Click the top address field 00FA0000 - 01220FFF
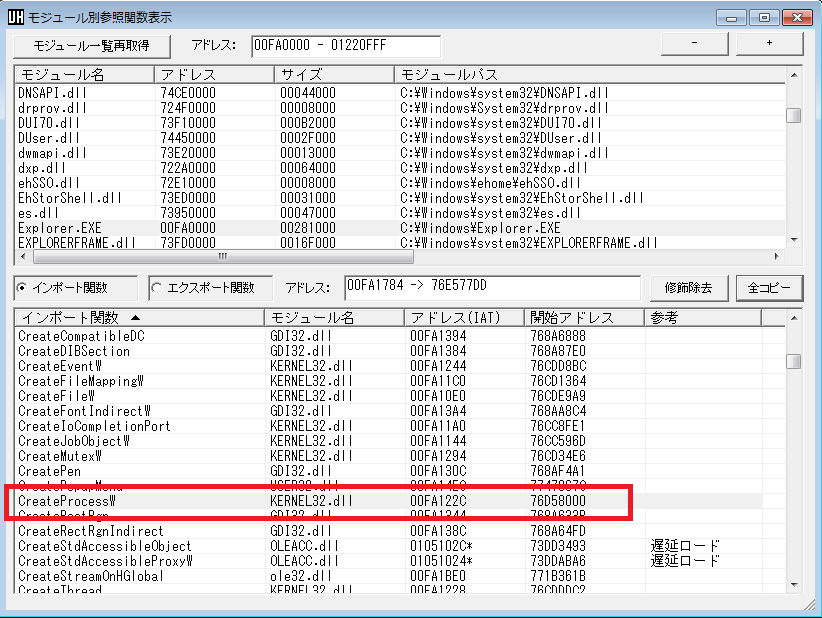This screenshot has height=618, width=822. (x=346, y=46)
